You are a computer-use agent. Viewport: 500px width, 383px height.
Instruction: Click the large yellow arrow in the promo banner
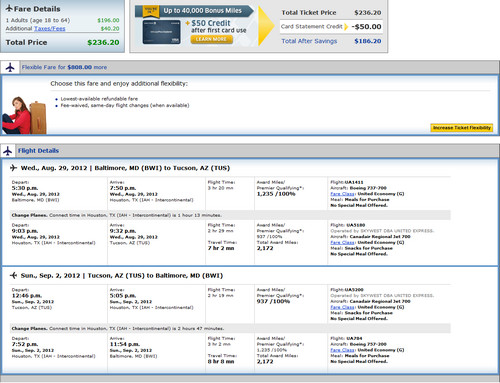click(266, 26)
